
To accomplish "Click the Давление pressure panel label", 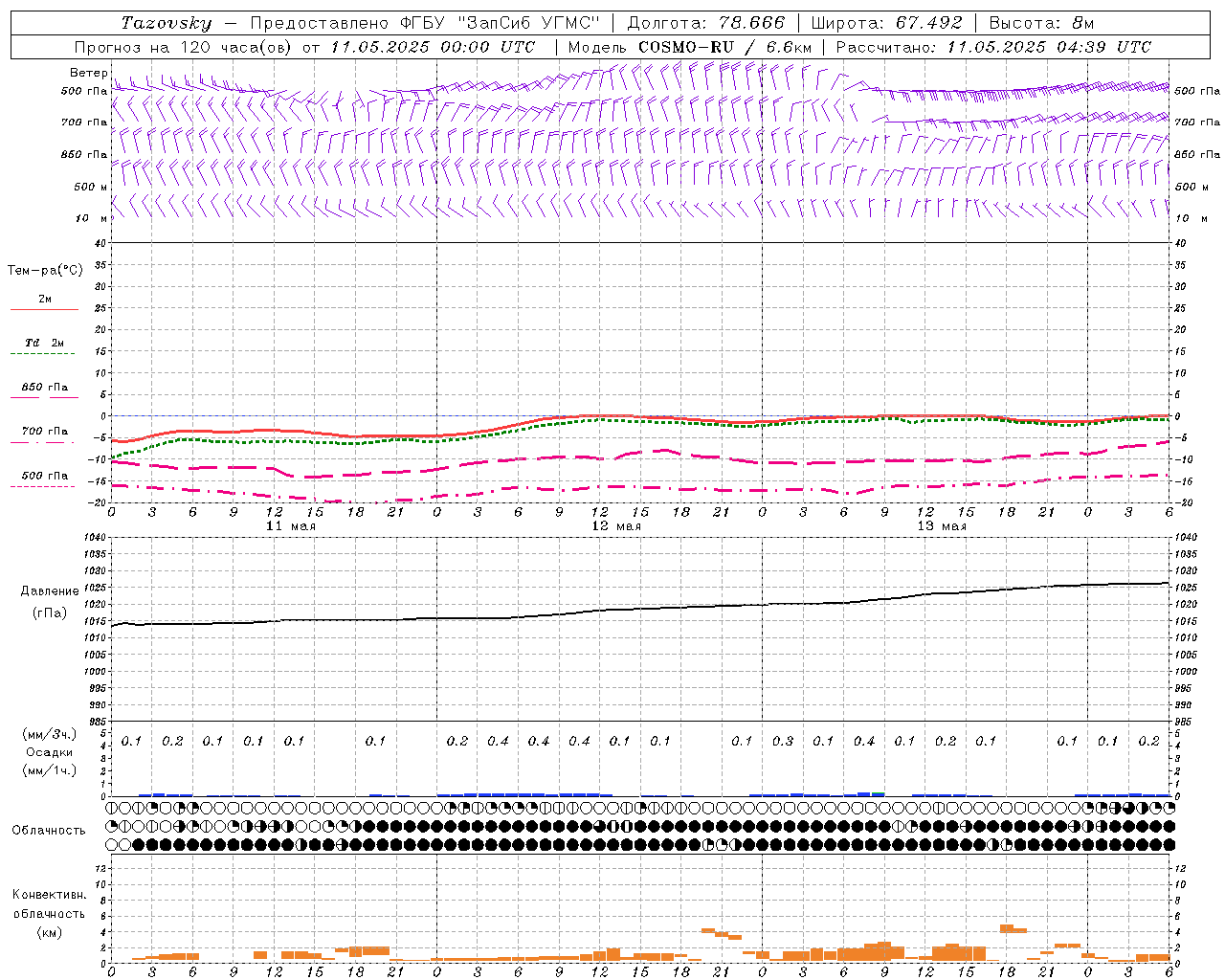I will coord(50,591).
